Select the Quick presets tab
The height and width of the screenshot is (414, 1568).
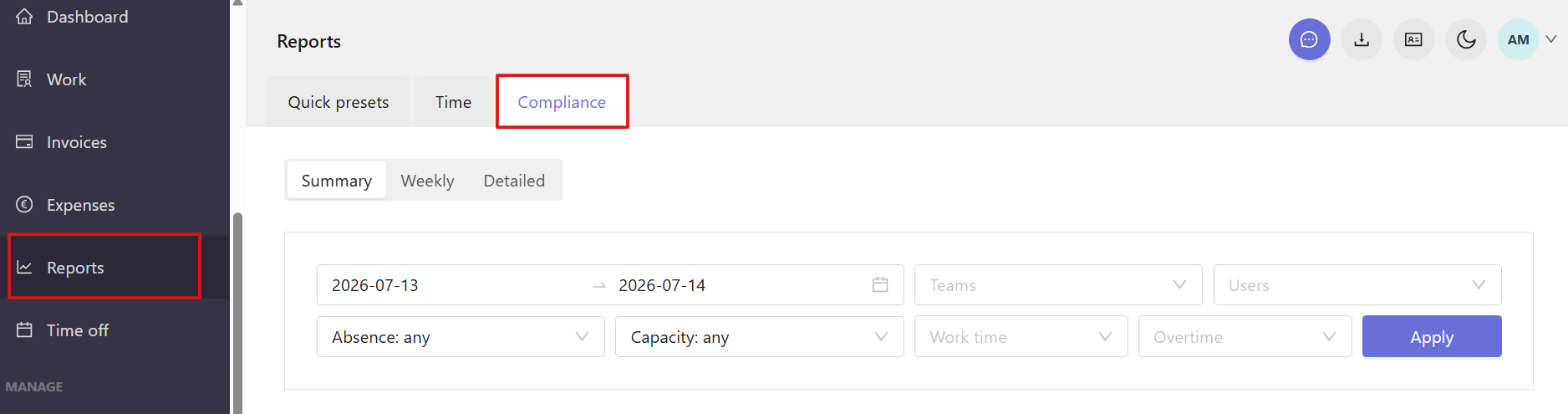tap(339, 102)
